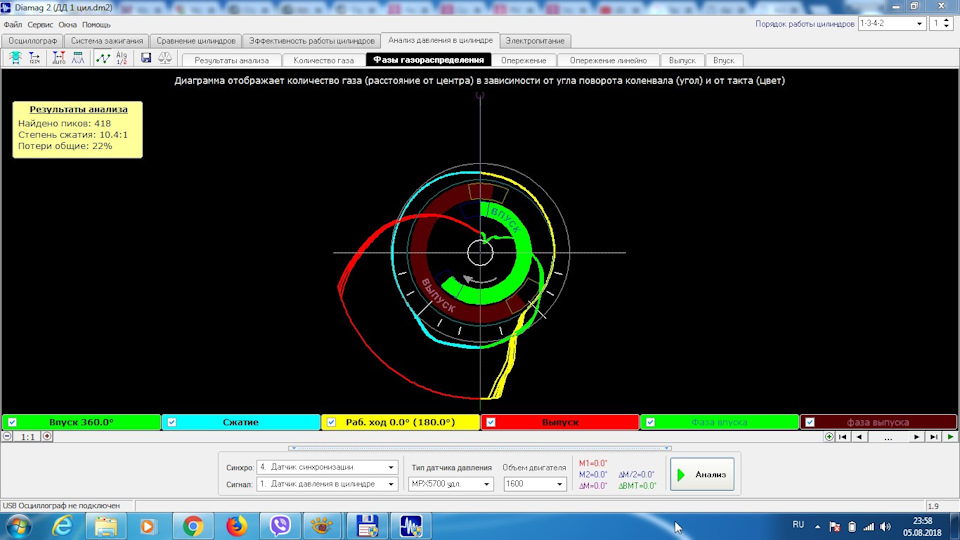Open the Сервис menu

point(40,25)
